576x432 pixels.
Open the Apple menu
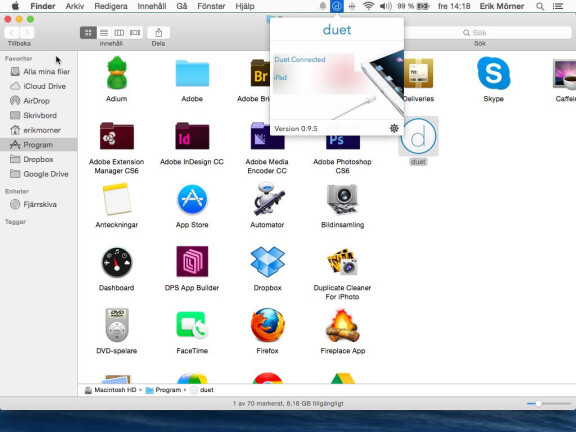[15, 6]
